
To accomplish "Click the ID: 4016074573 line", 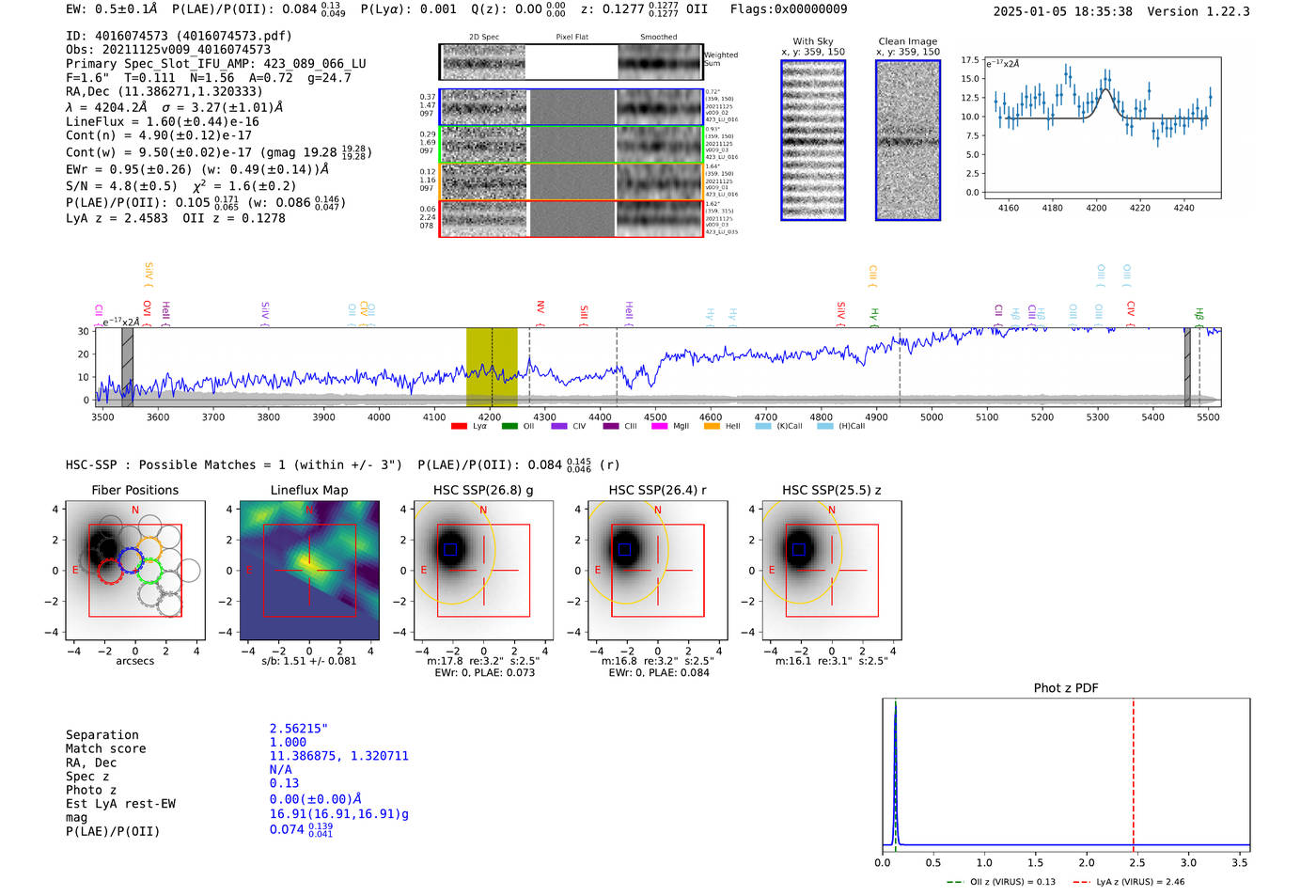I will (x=179, y=36).
